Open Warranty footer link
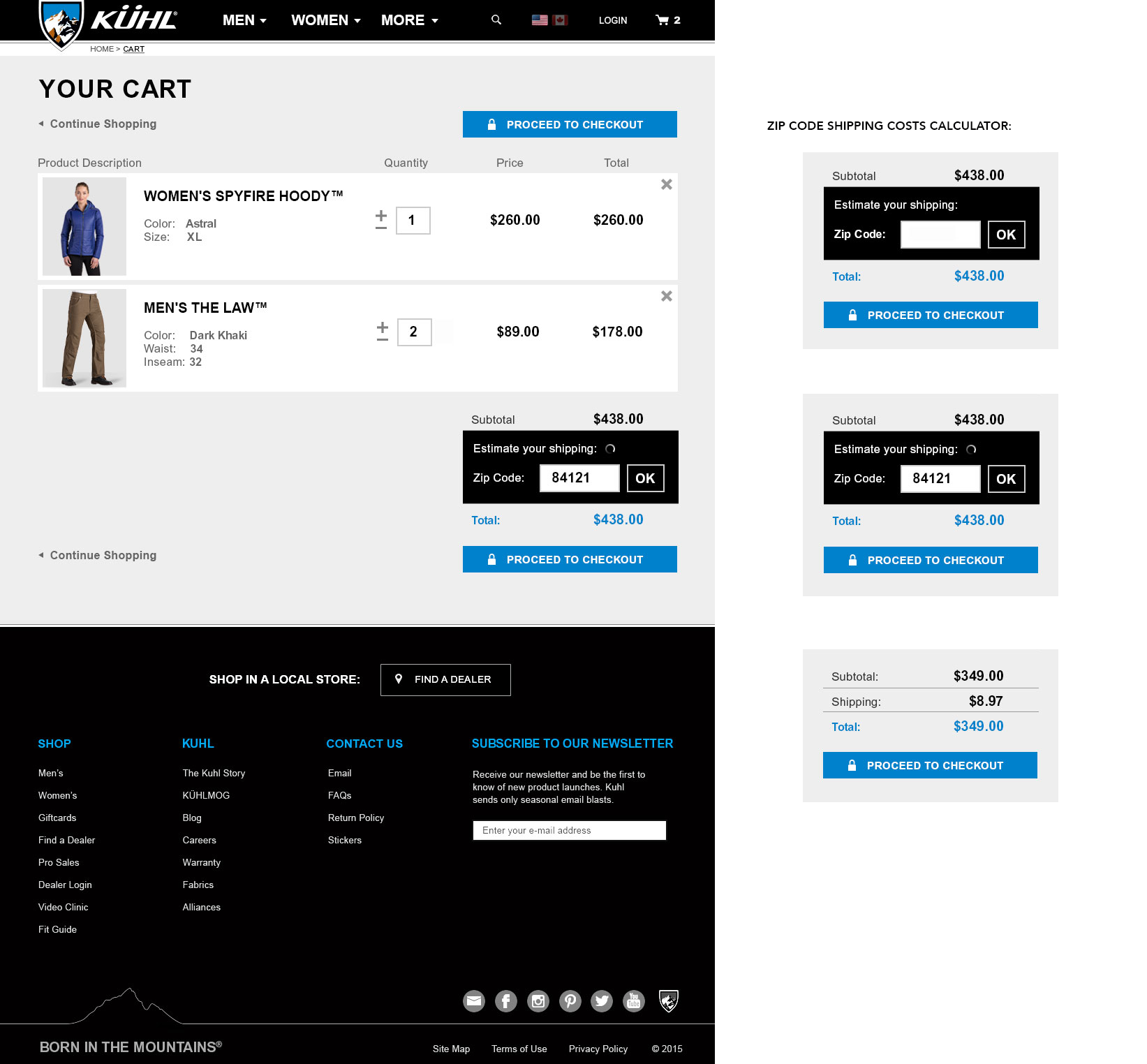Image resolution: width=1147 pixels, height=1064 pixels. [202, 862]
